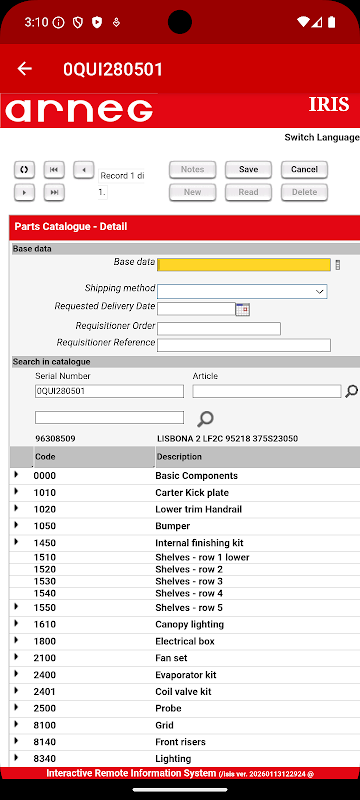Expand the 2400 Evaporator kit row
The width and height of the screenshot is (360, 800).
click(16, 673)
